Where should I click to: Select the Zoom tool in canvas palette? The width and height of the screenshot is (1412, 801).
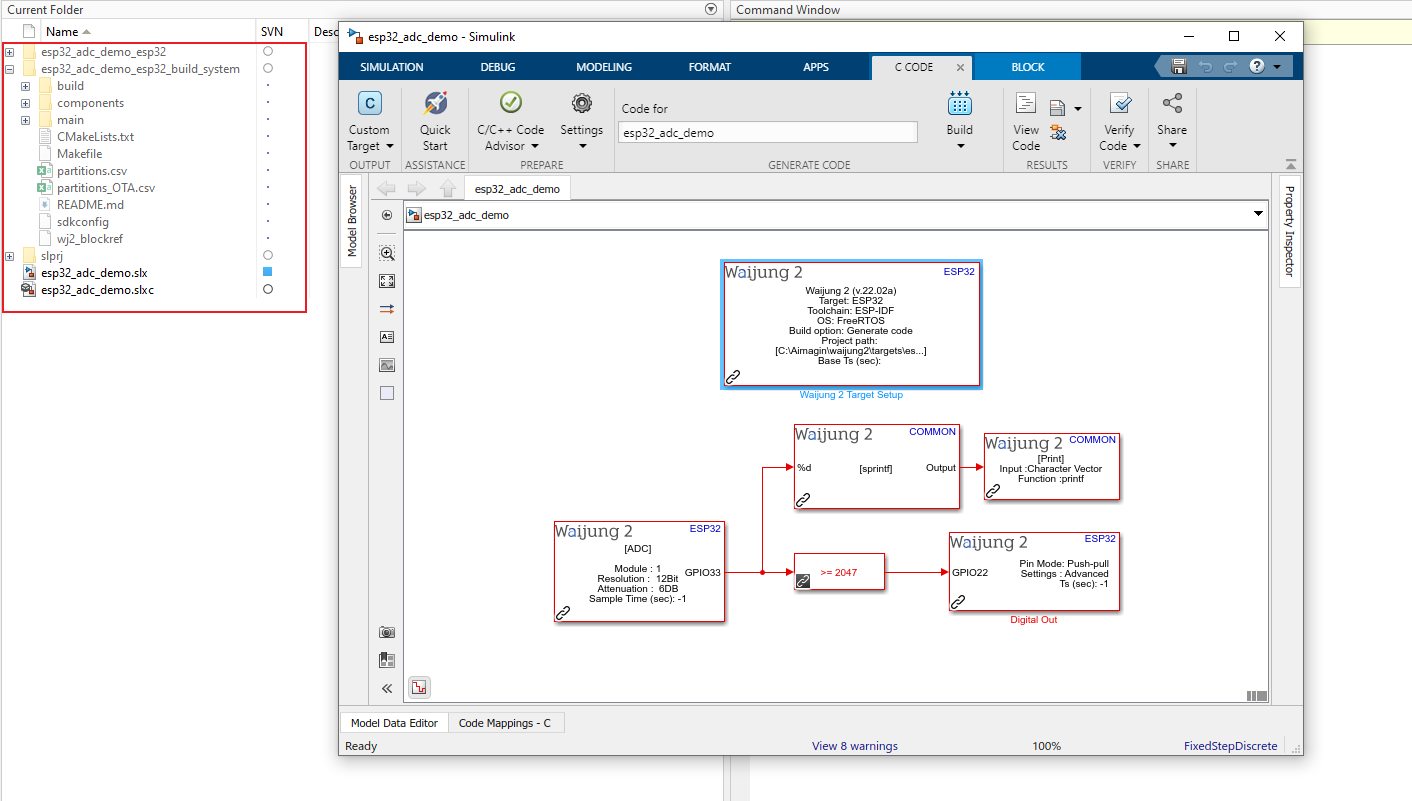[x=387, y=253]
